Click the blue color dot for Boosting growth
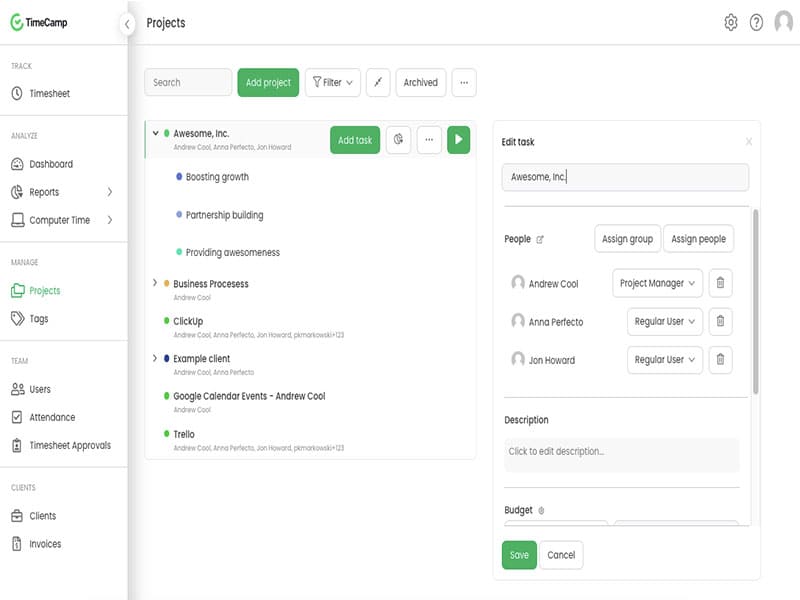This screenshot has width=800, height=600. click(x=179, y=177)
